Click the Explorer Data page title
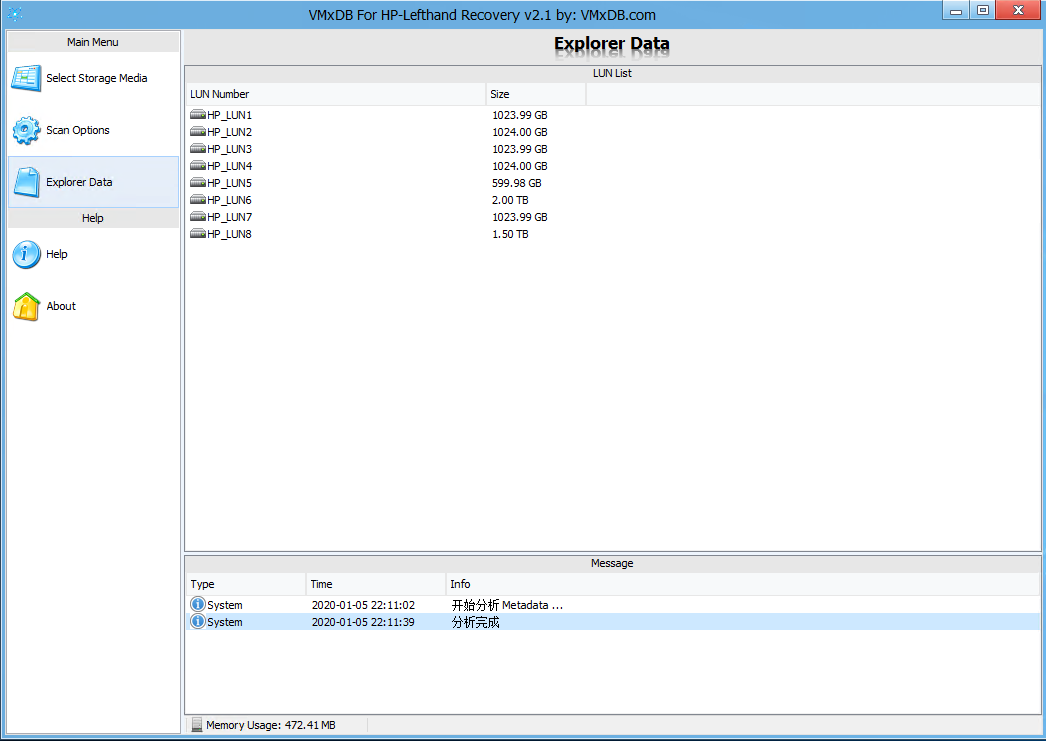 (612, 44)
